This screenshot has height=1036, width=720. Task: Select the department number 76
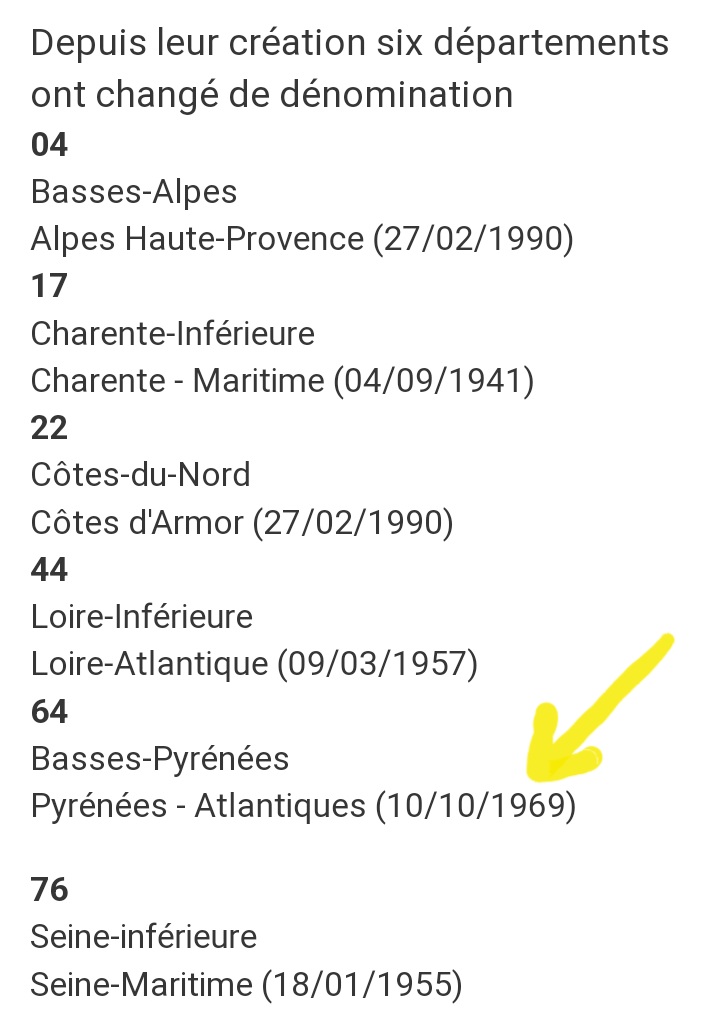click(x=50, y=889)
